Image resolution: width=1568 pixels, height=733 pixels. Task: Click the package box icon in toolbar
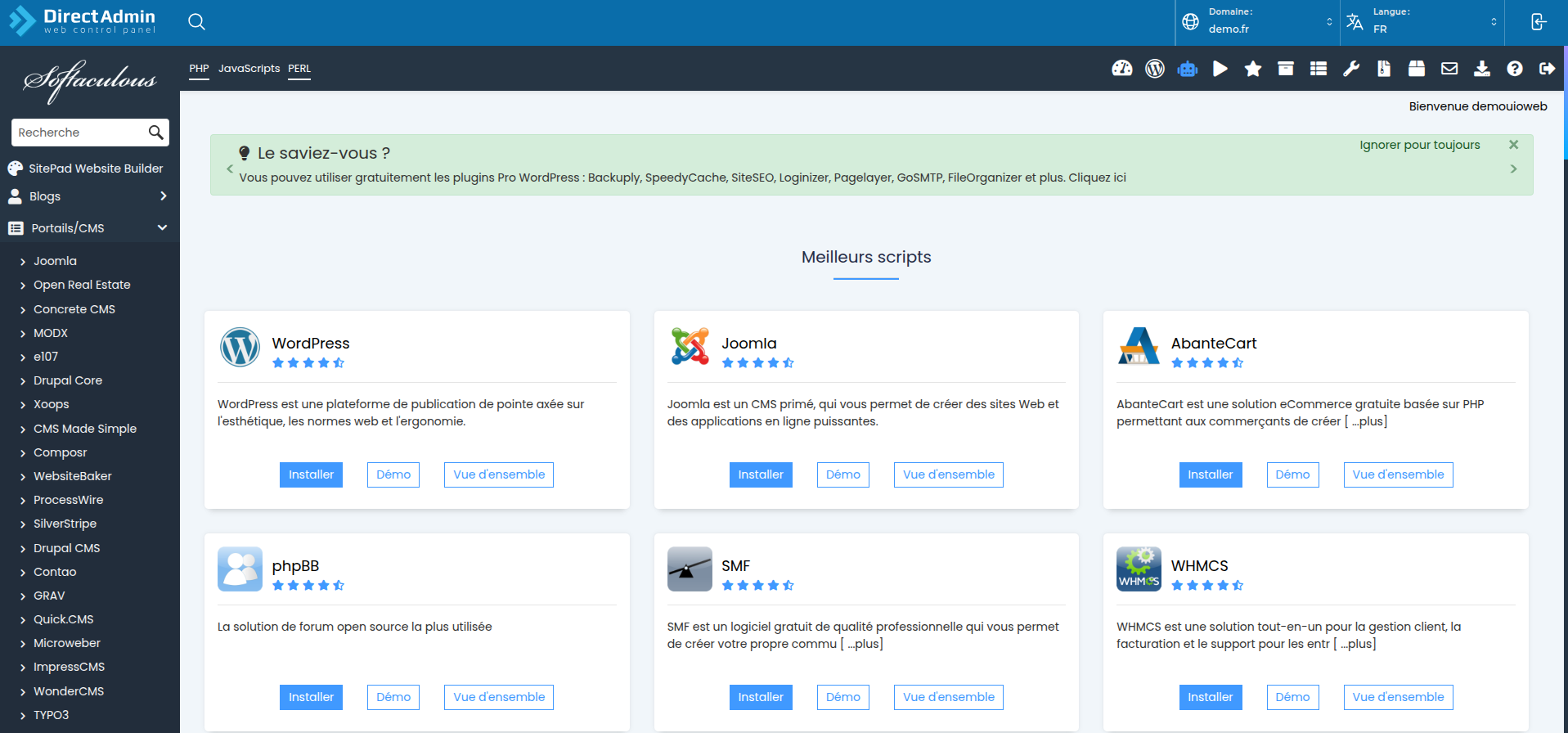(x=1417, y=69)
